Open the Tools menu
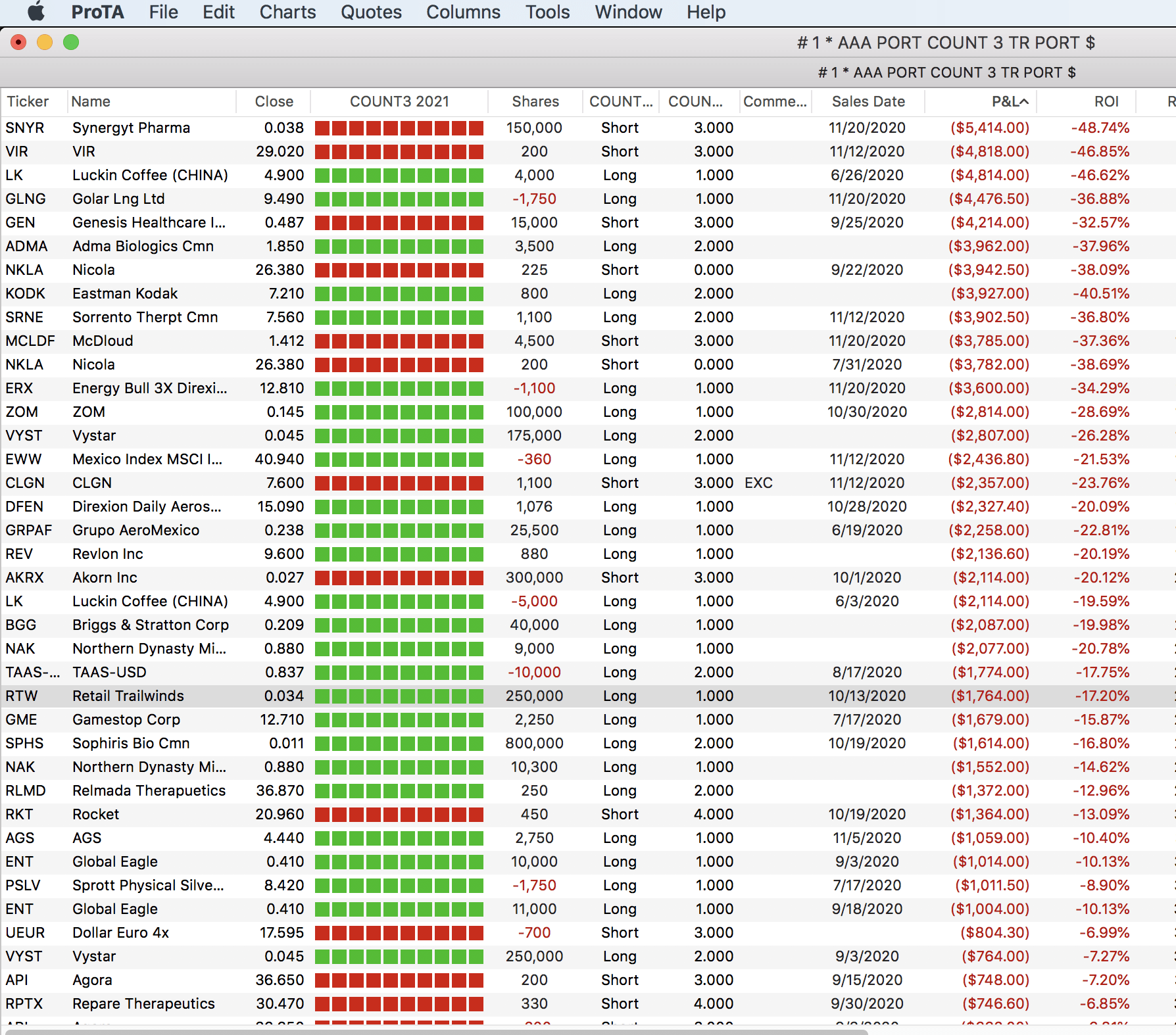Image resolution: width=1176 pixels, height=1035 pixels. coord(547,12)
